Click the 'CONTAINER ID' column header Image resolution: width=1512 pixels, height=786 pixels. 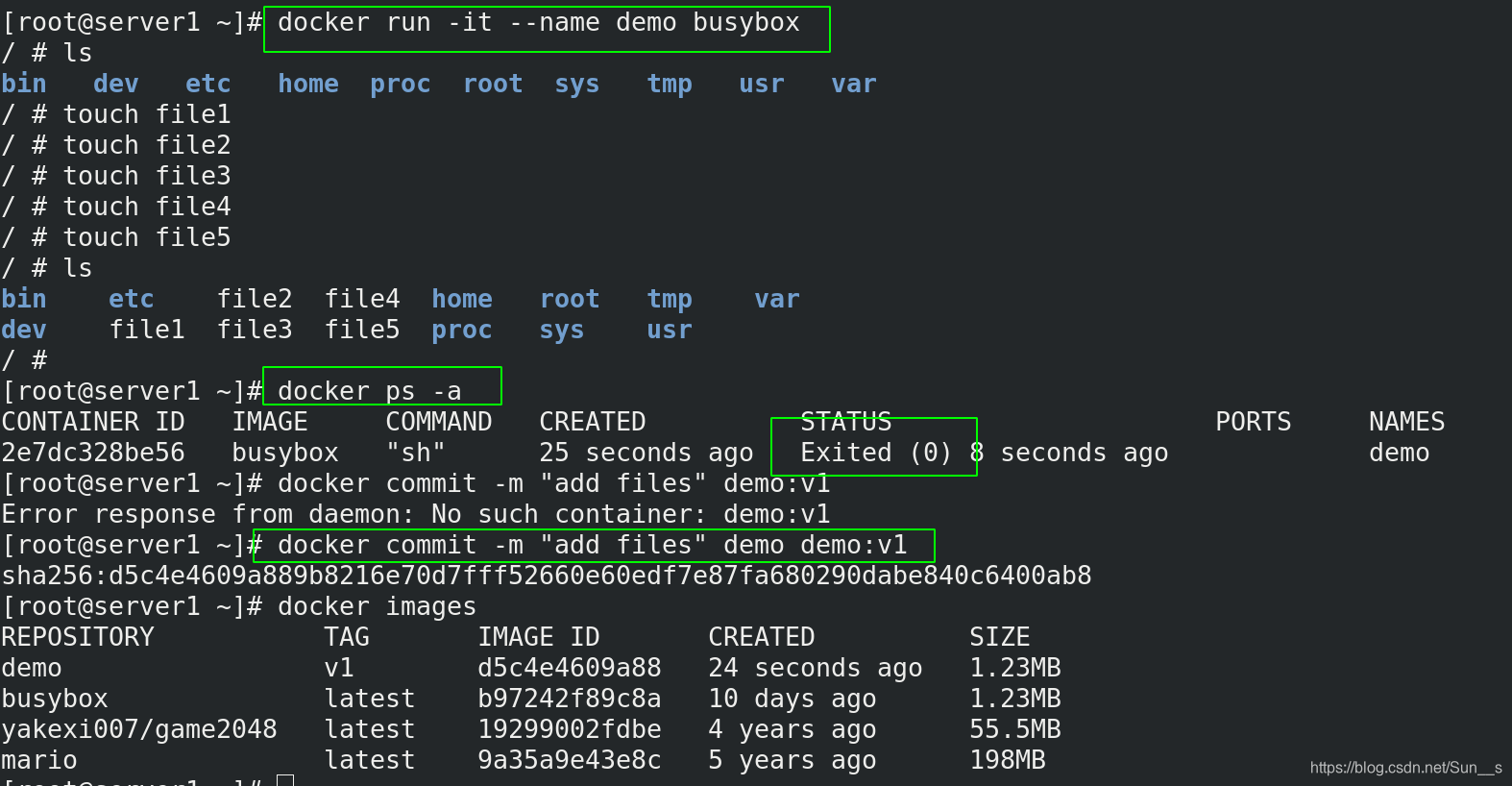point(93,422)
